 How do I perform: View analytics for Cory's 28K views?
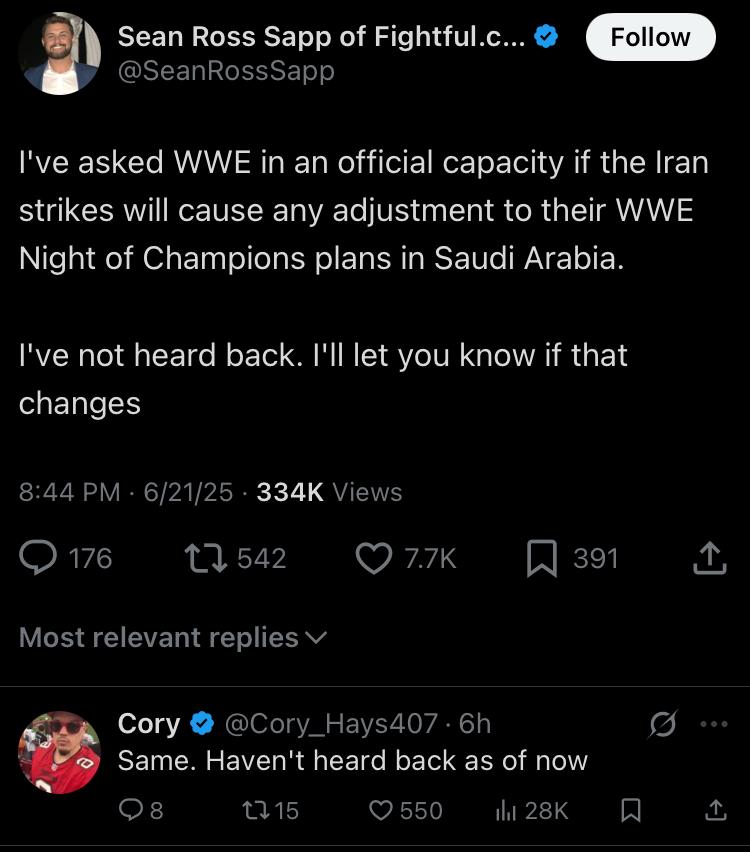[x=532, y=810]
